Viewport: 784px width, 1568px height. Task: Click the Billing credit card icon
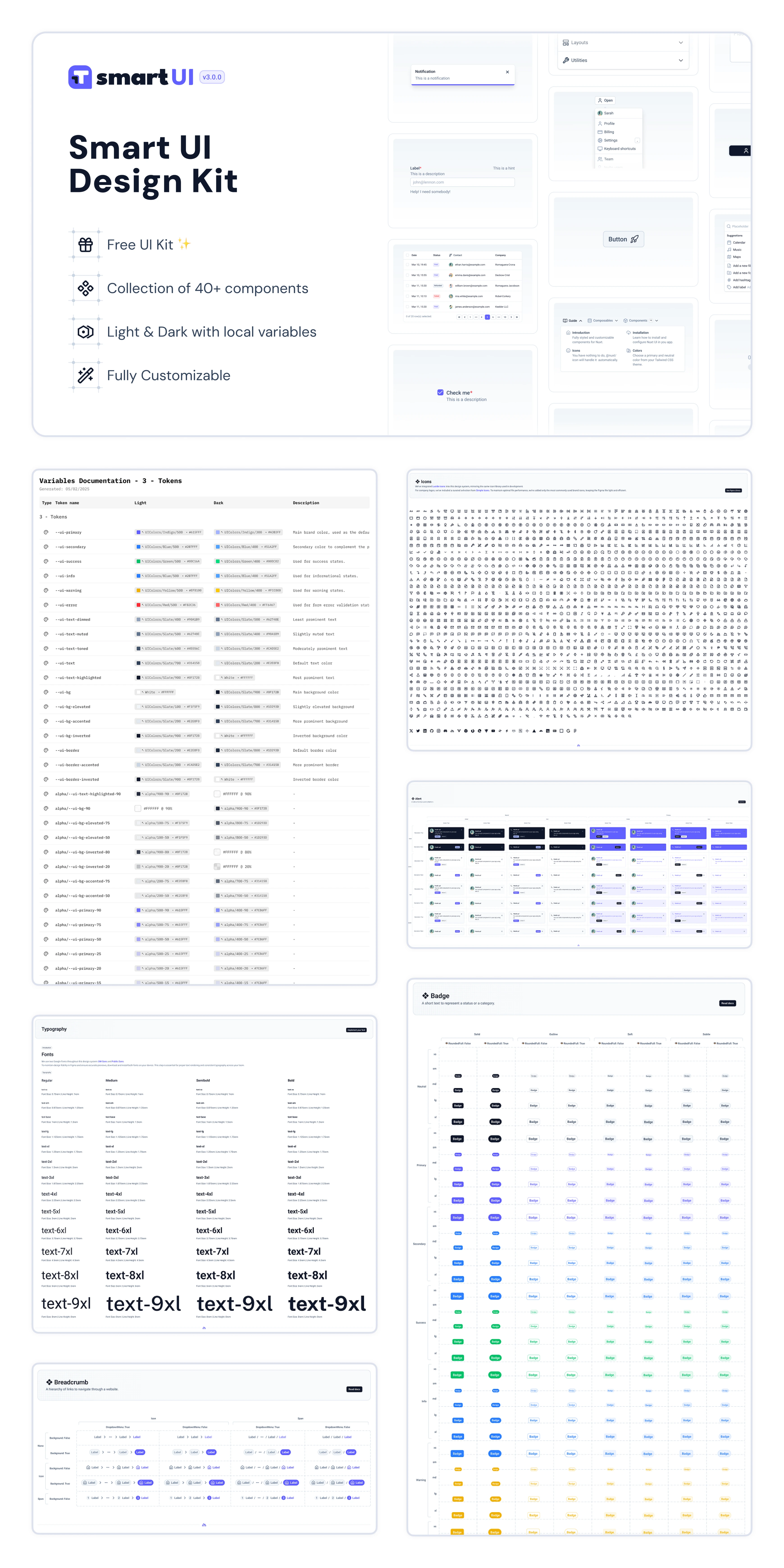(600, 132)
